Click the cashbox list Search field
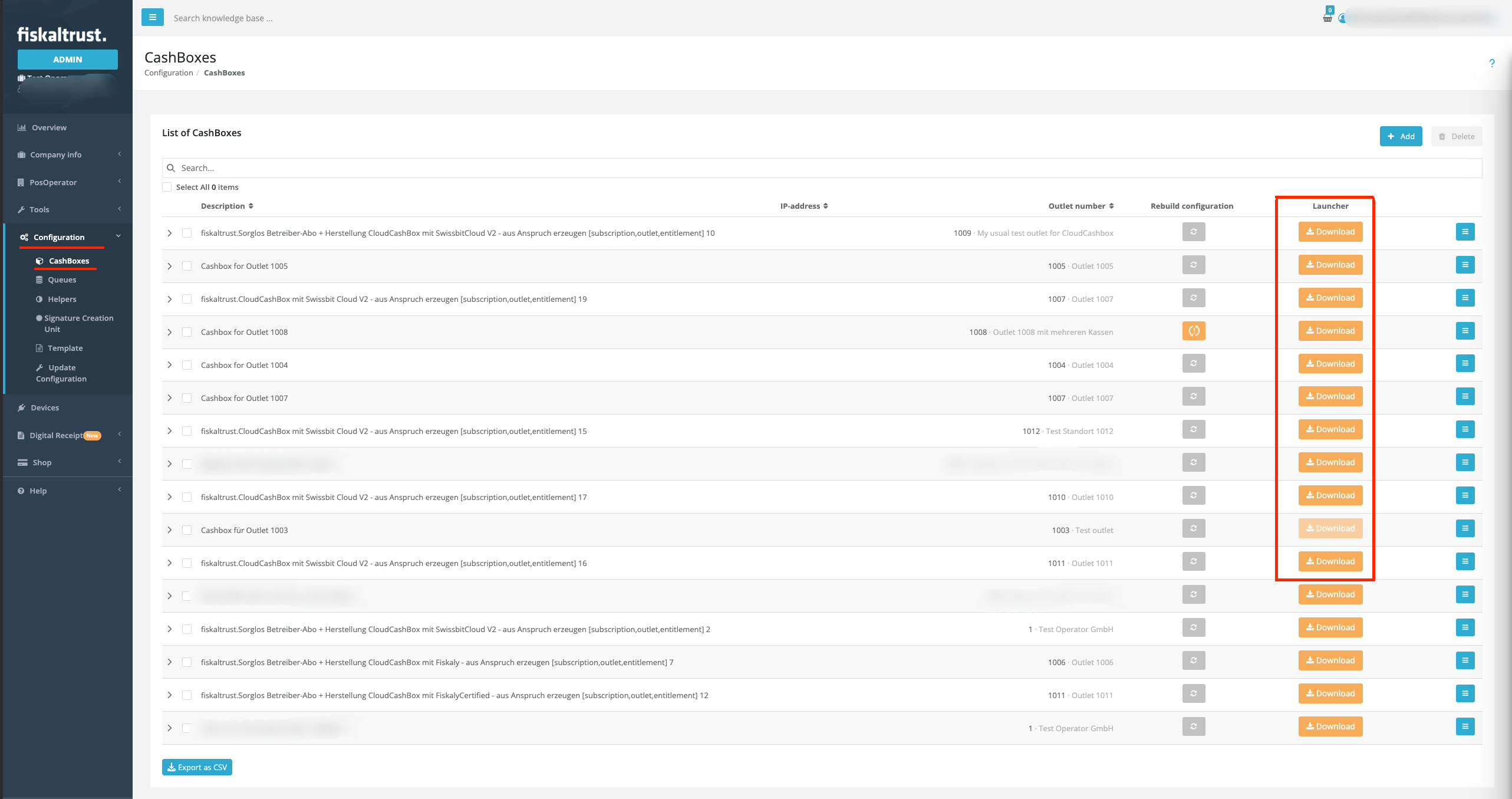The width and height of the screenshot is (1512, 799). pyautogui.click(x=822, y=168)
